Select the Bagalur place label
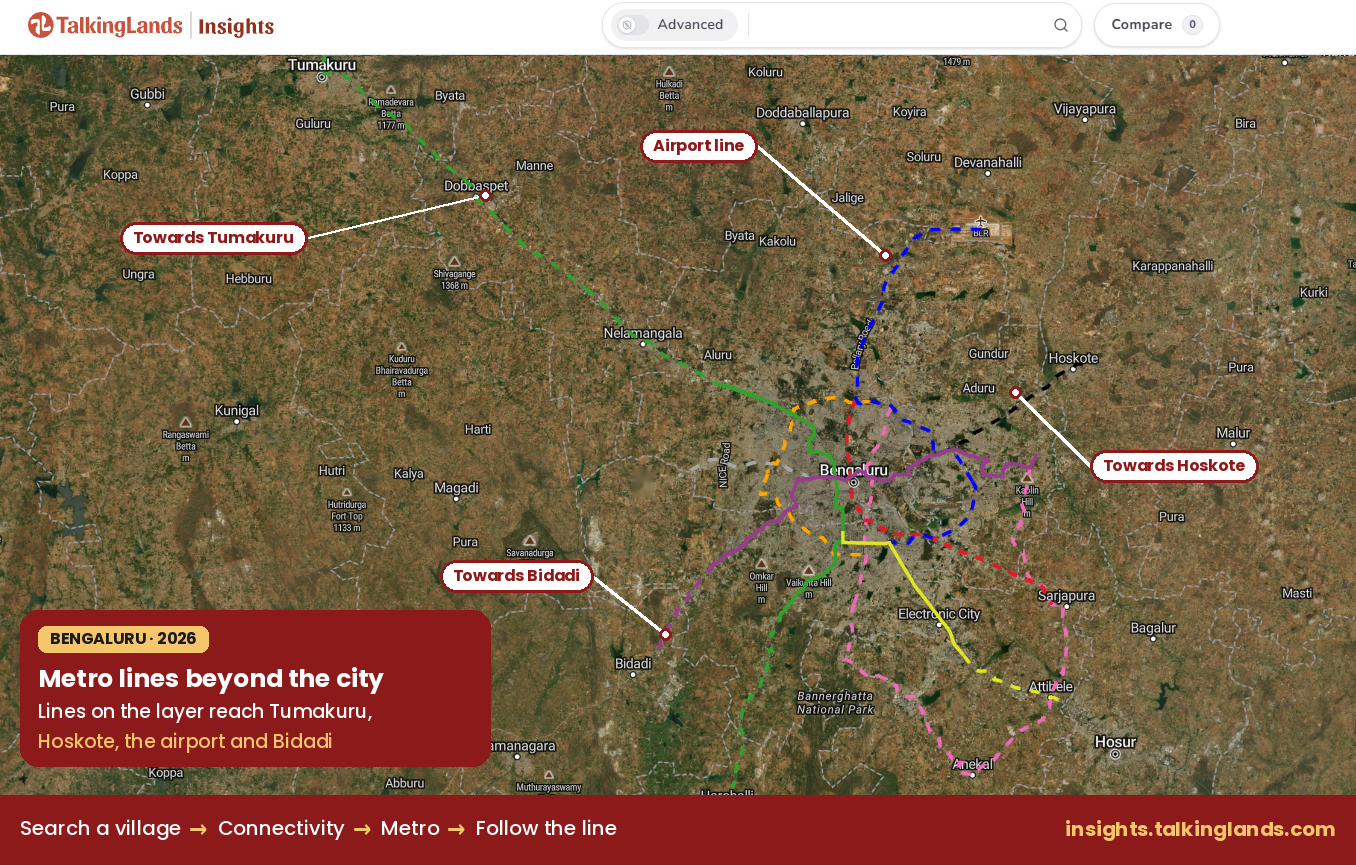The height and width of the screenshot is (865, 1356). pyautogui.click(x=1153, y=628)
